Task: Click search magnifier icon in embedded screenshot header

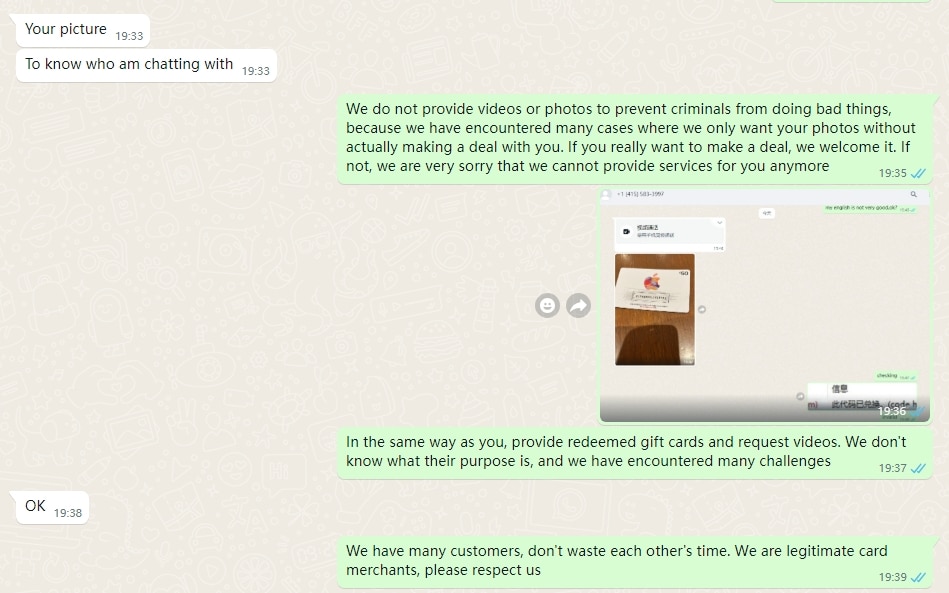Action: pos(913,194)
